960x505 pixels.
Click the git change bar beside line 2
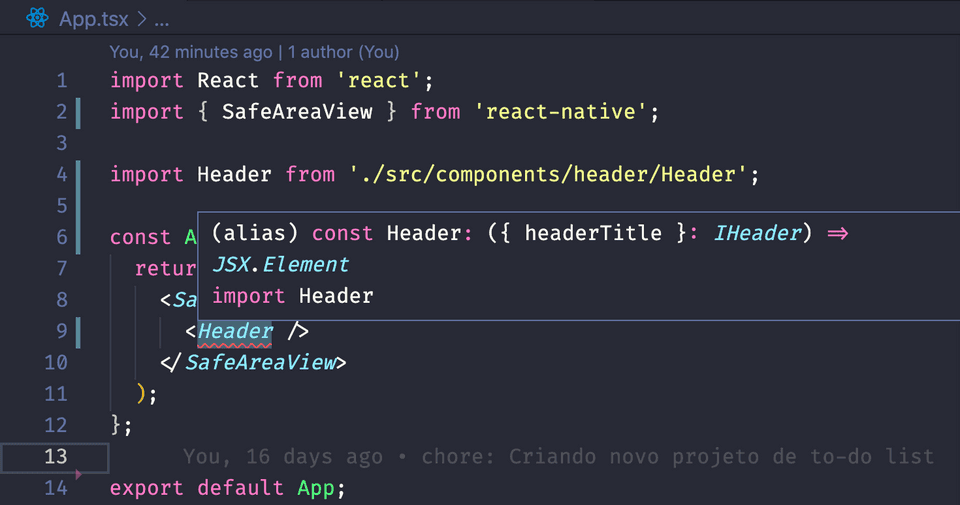[77, 112]
